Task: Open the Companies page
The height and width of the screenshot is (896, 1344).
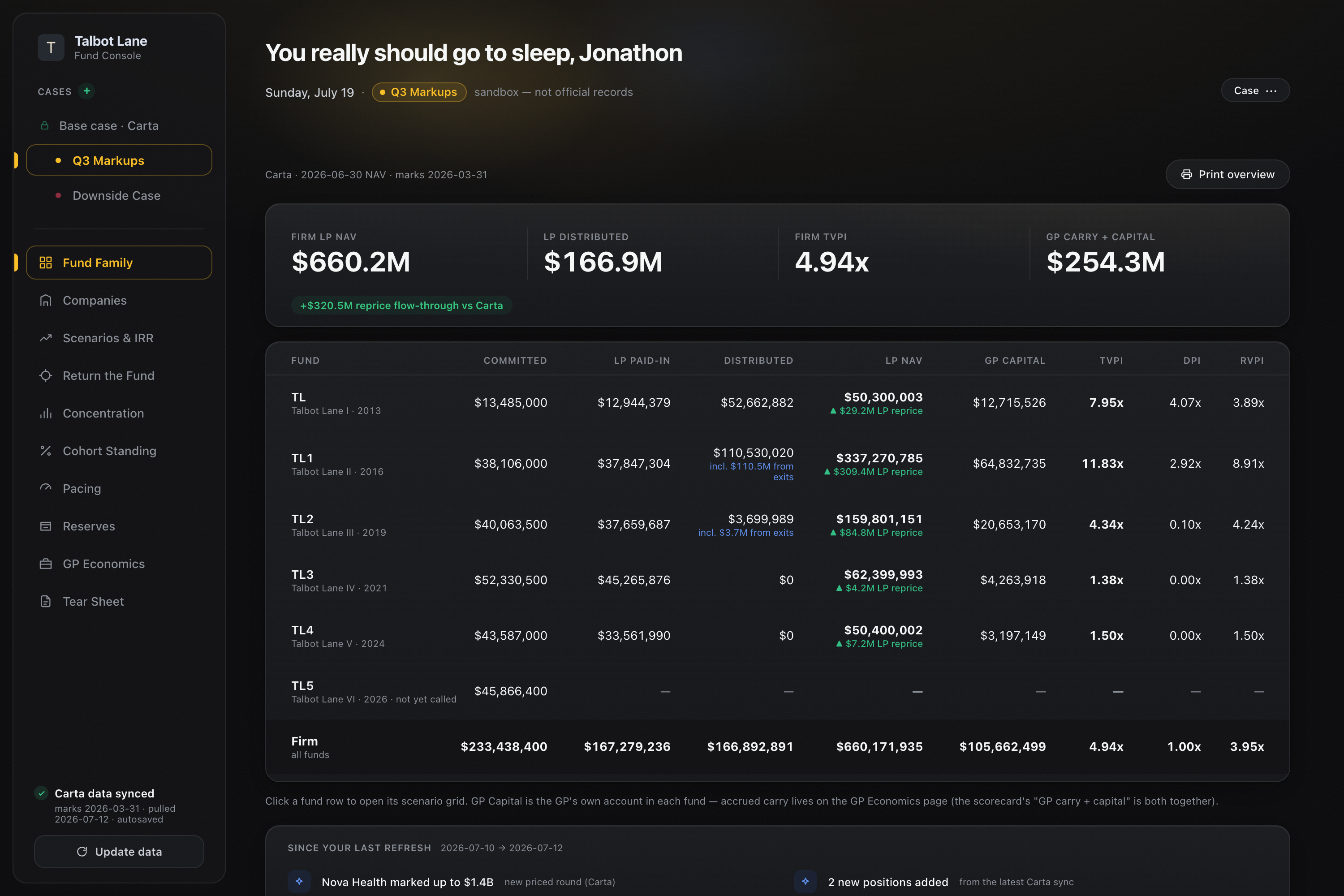Action: coord(119,301)
